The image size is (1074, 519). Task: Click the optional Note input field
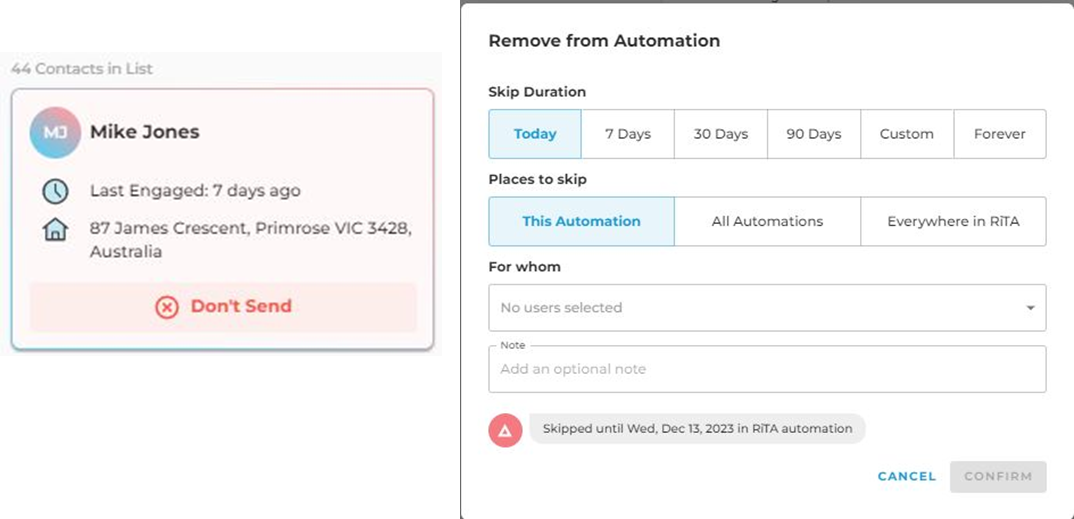coord(767,369)
